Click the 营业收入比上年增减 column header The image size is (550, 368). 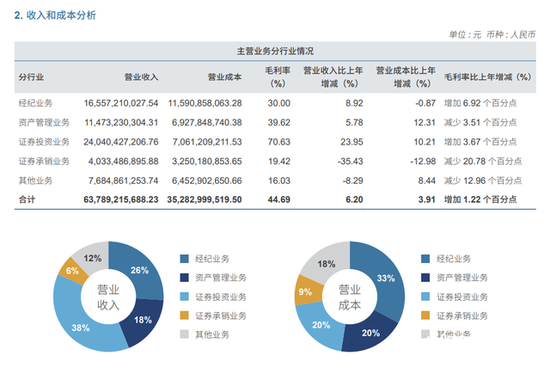(333, 77)
